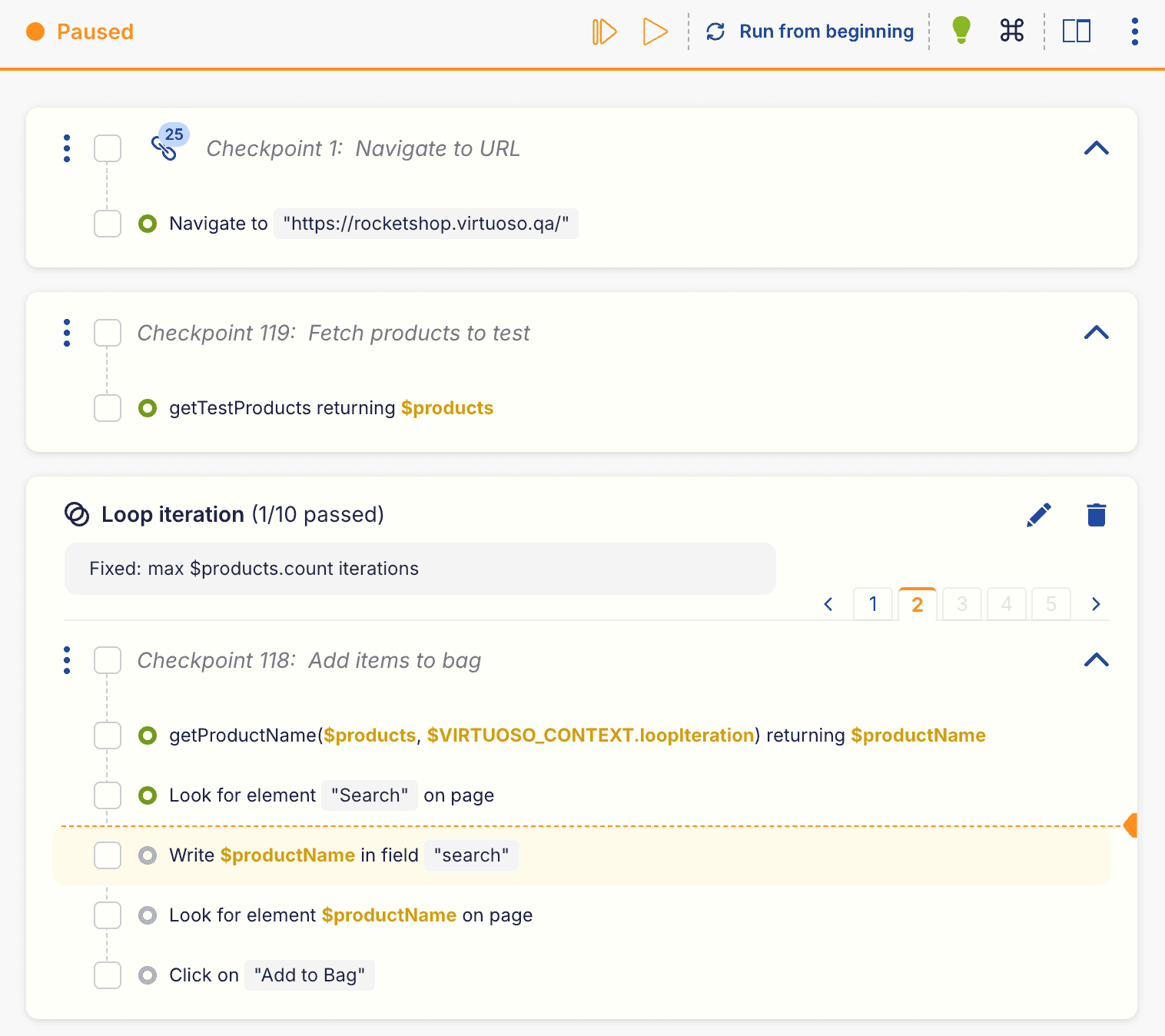Tick the 'Click on Add to Bag' step checkbox
The image size is (1165, 1036).
[108, 975]
